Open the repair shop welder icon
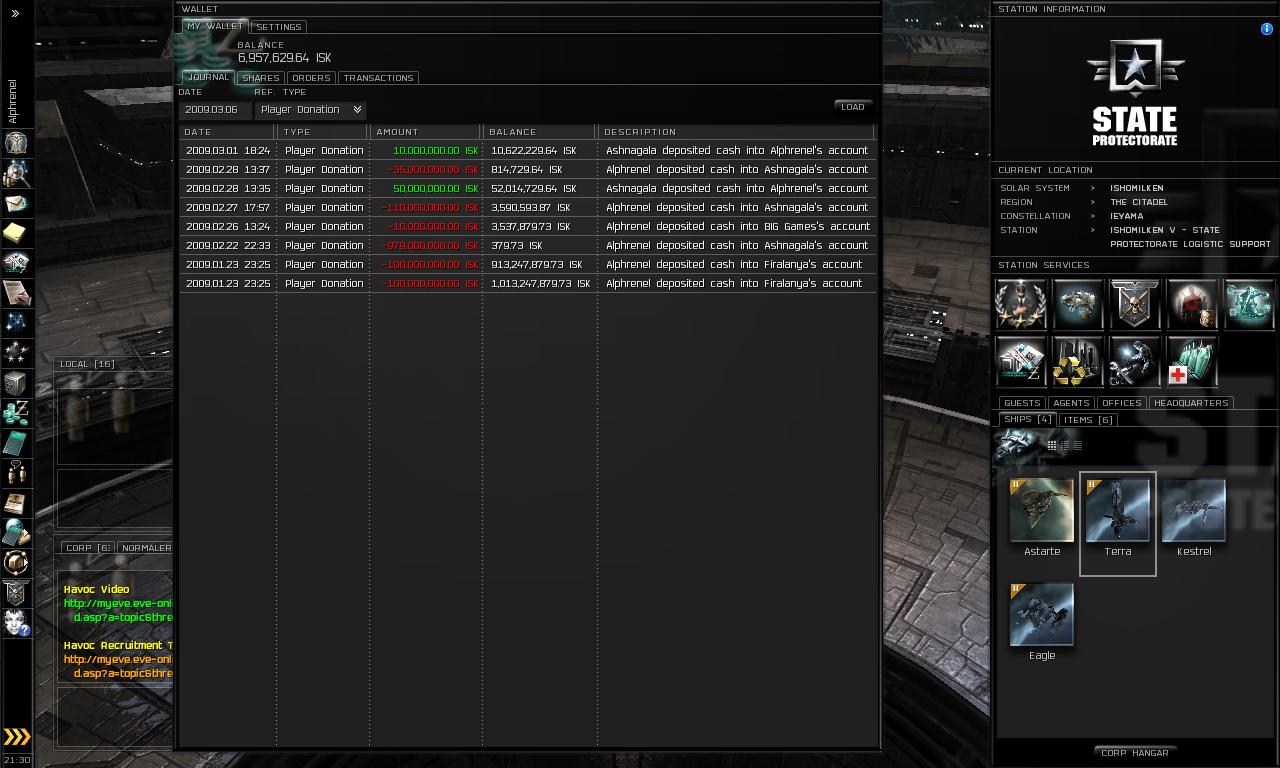1280x768 pixels. pyautogui.click(x=1135, y=361)
